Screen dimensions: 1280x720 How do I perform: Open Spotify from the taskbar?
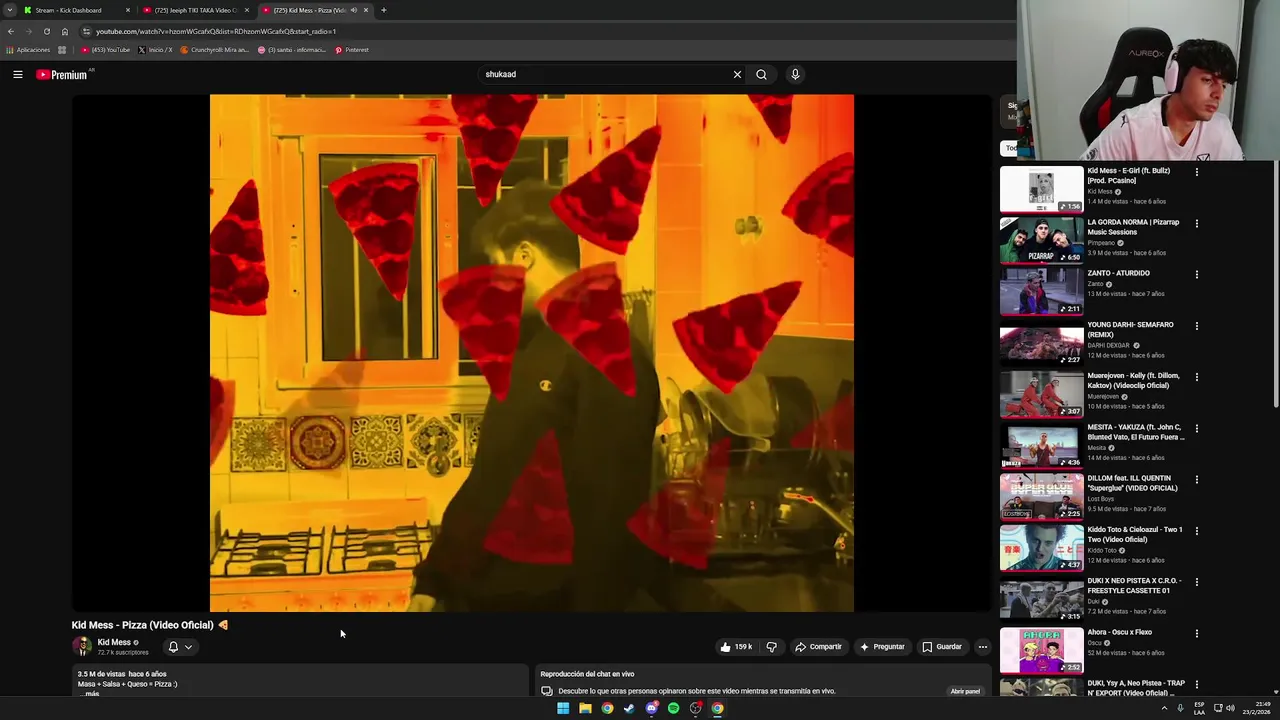(673, 708)
